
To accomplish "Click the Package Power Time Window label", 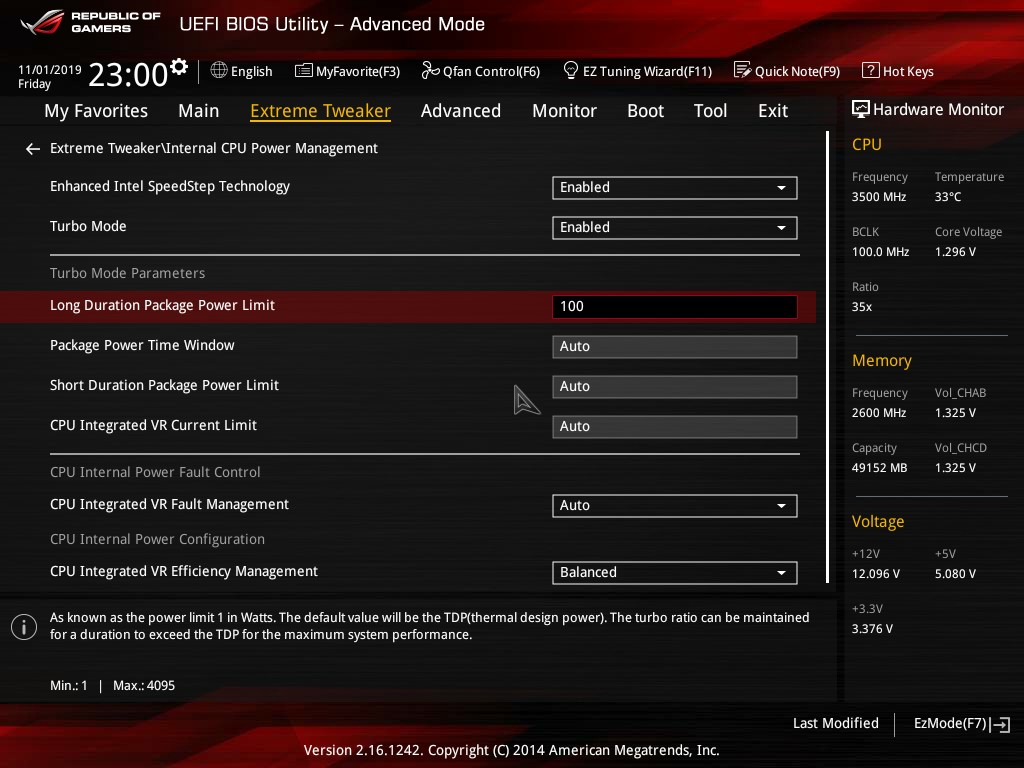I will point(142,345).
